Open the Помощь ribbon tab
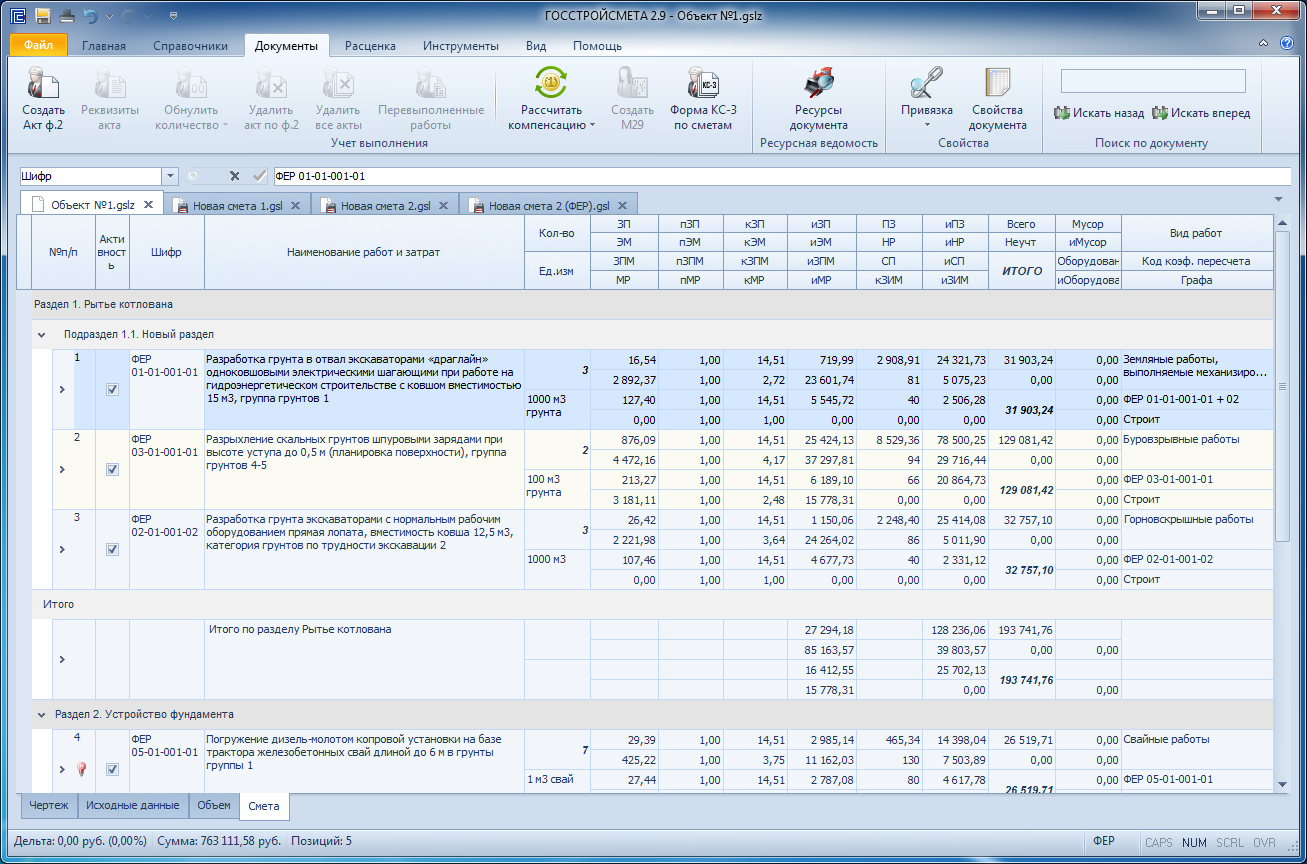This screenshot has height=864, width=1307. (x=597, y=46)
